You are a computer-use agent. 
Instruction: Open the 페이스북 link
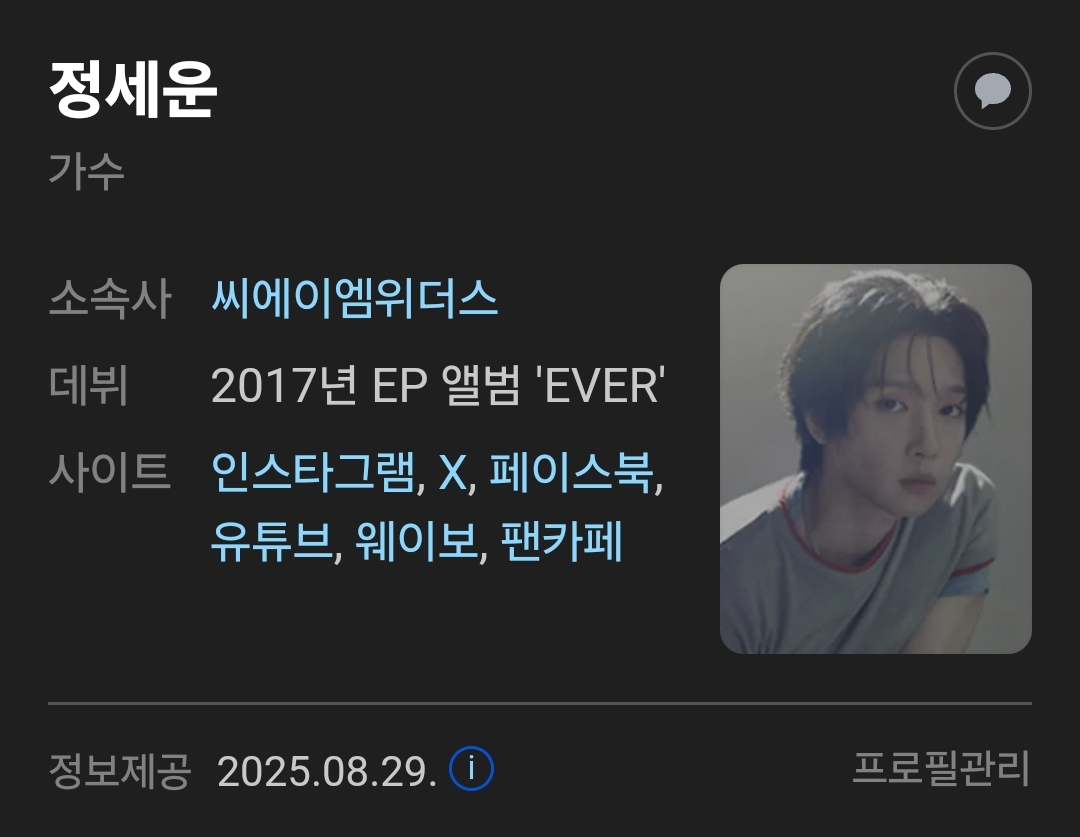[571, 472]
